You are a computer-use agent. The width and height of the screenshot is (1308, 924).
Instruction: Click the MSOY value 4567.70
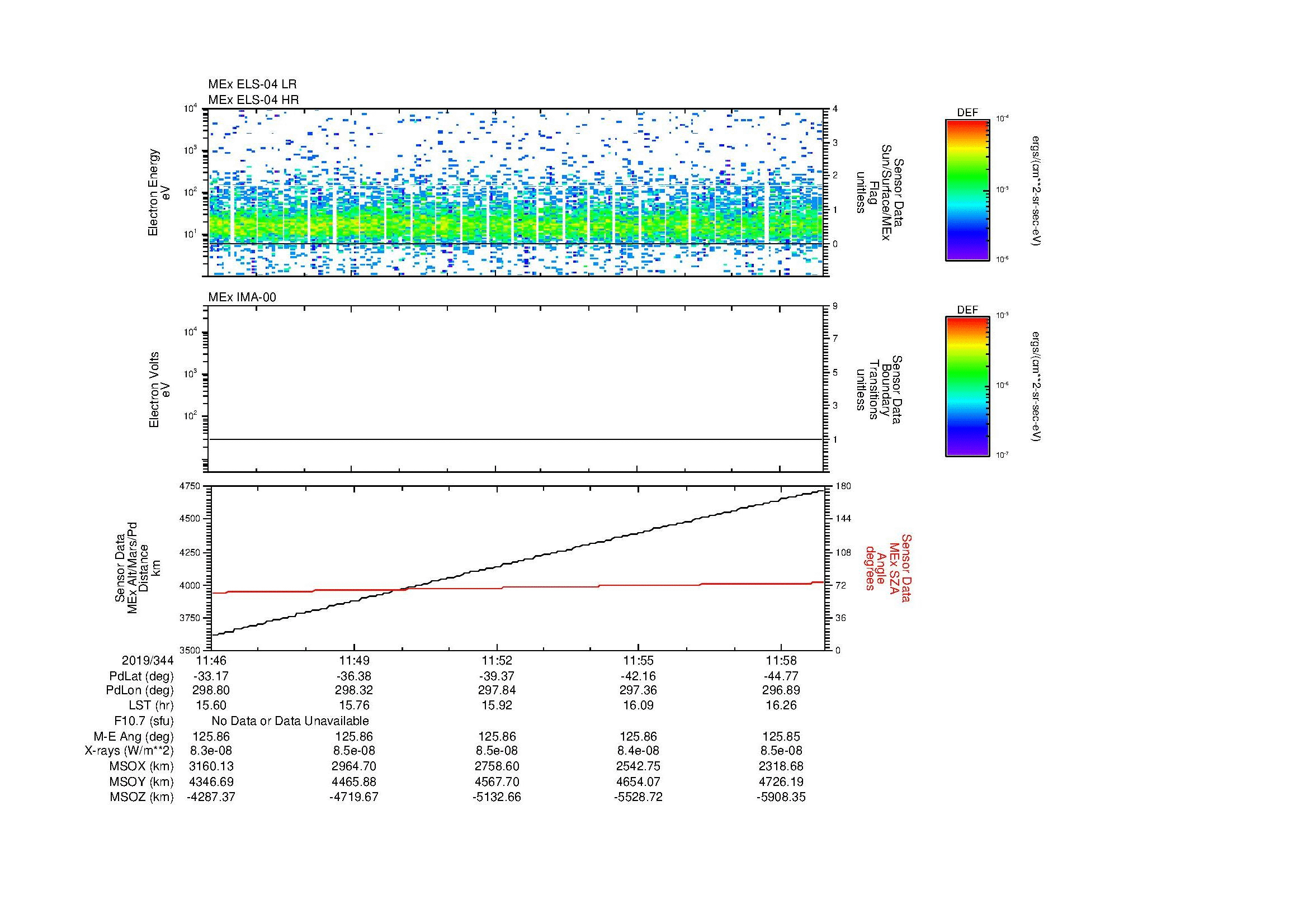(x=497, y=781)
